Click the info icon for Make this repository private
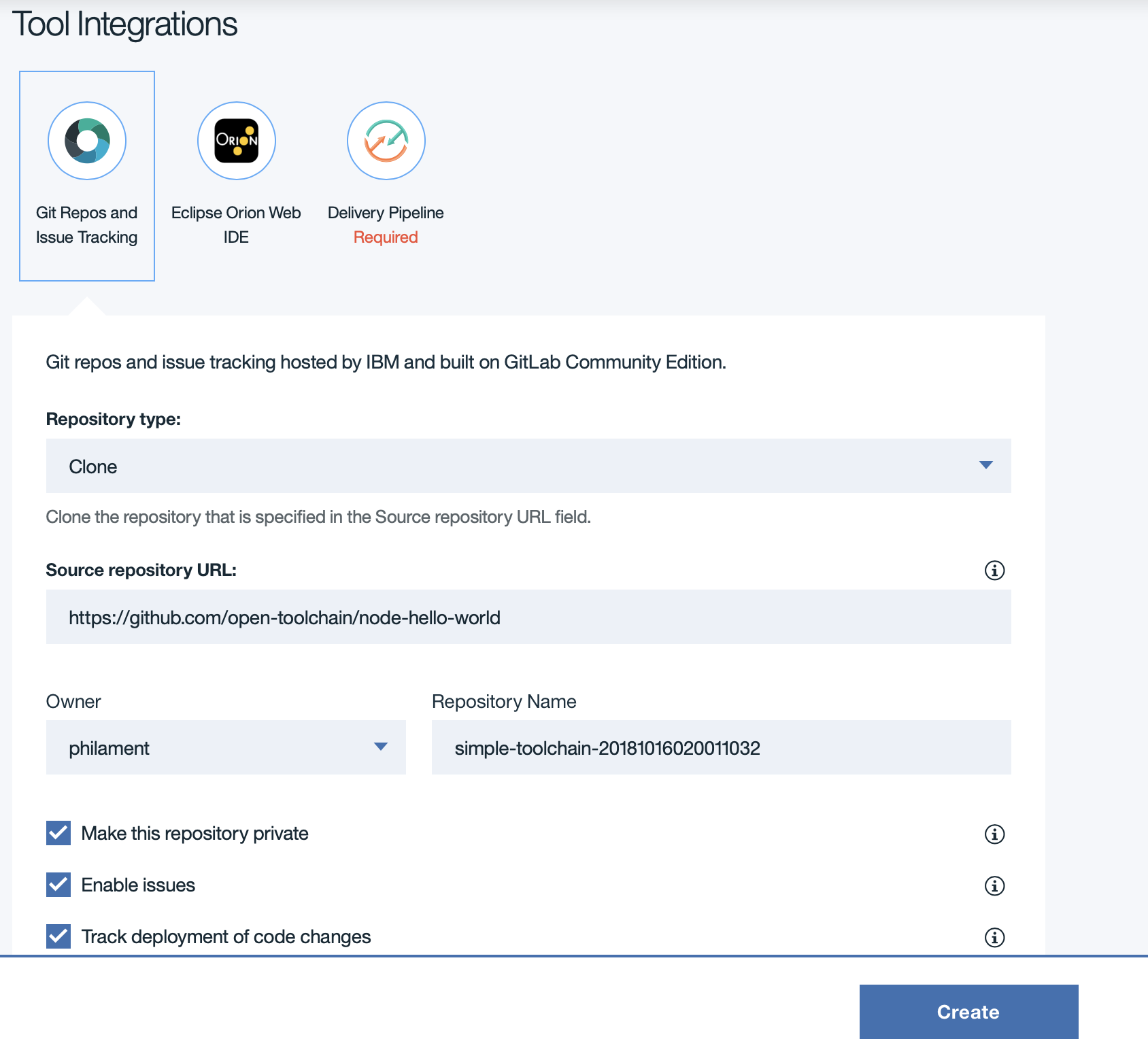Image resolution: width=1148 pixels, height=1054 pixels. tap(994, 834)
